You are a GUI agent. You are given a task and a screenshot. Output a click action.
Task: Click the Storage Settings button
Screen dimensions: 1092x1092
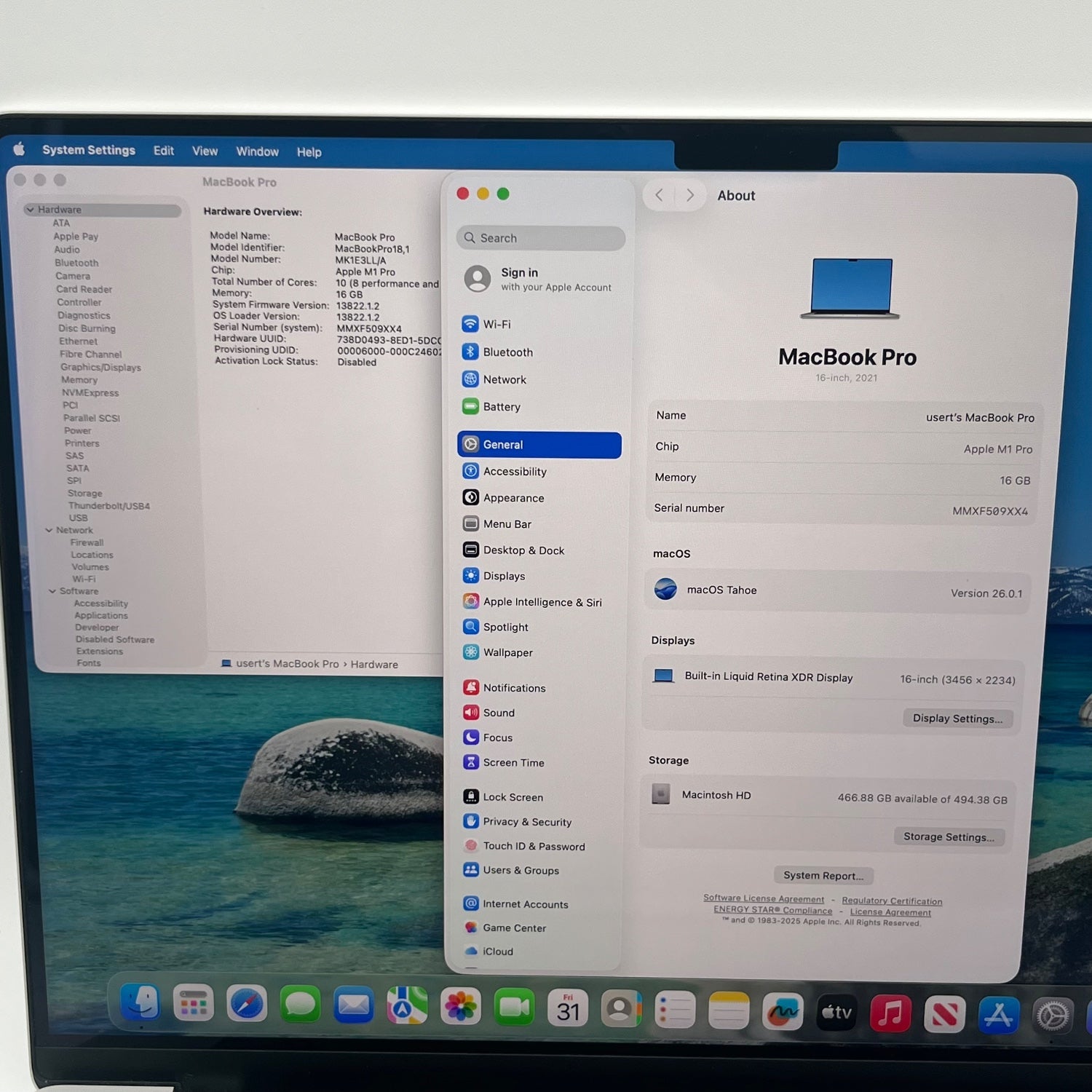tap(948, 837)
